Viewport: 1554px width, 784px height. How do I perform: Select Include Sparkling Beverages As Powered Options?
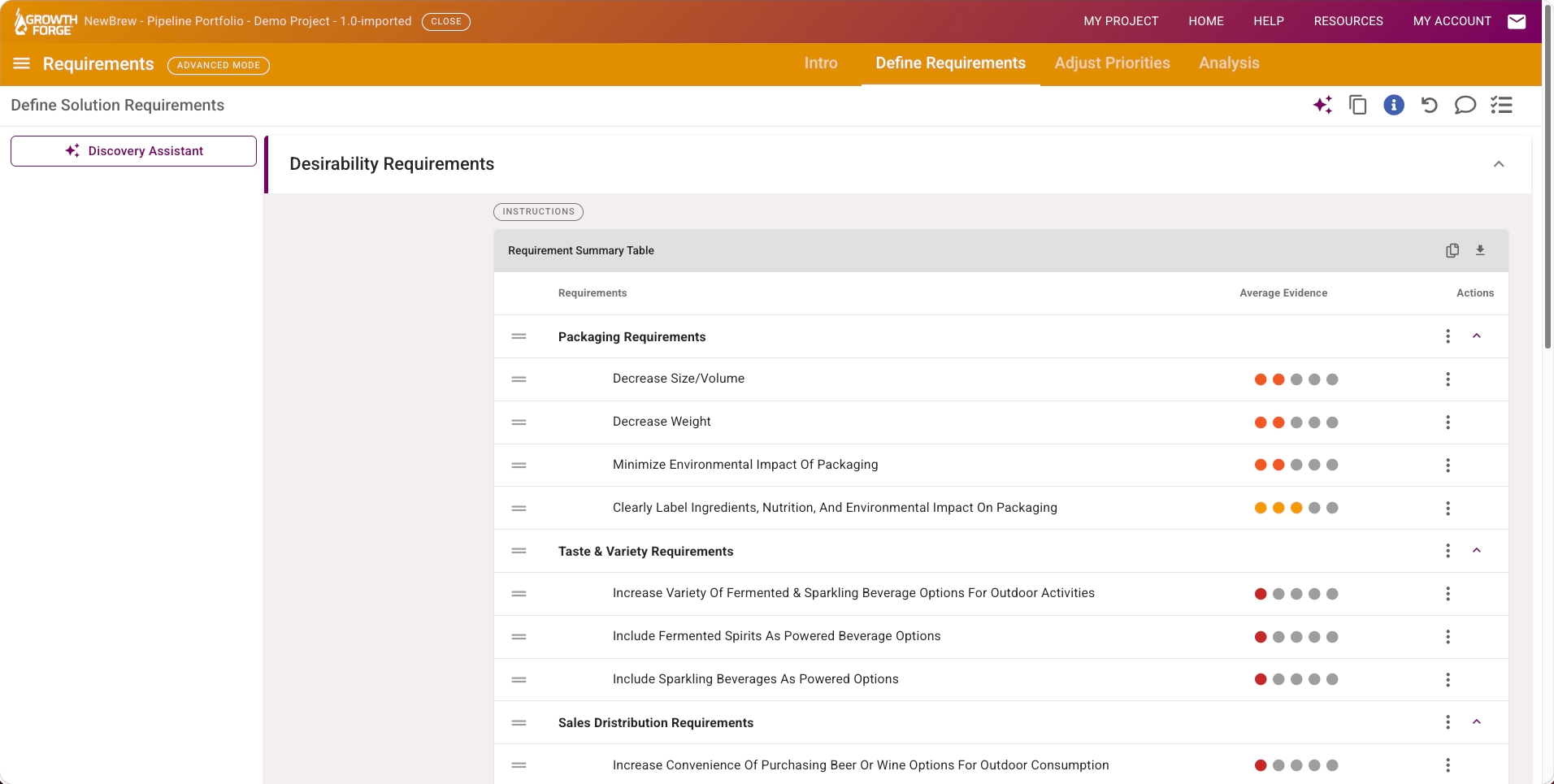tap(756, 679)
